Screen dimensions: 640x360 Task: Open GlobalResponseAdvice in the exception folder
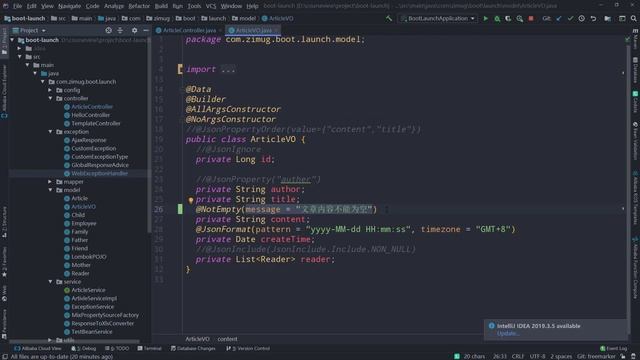100,165
